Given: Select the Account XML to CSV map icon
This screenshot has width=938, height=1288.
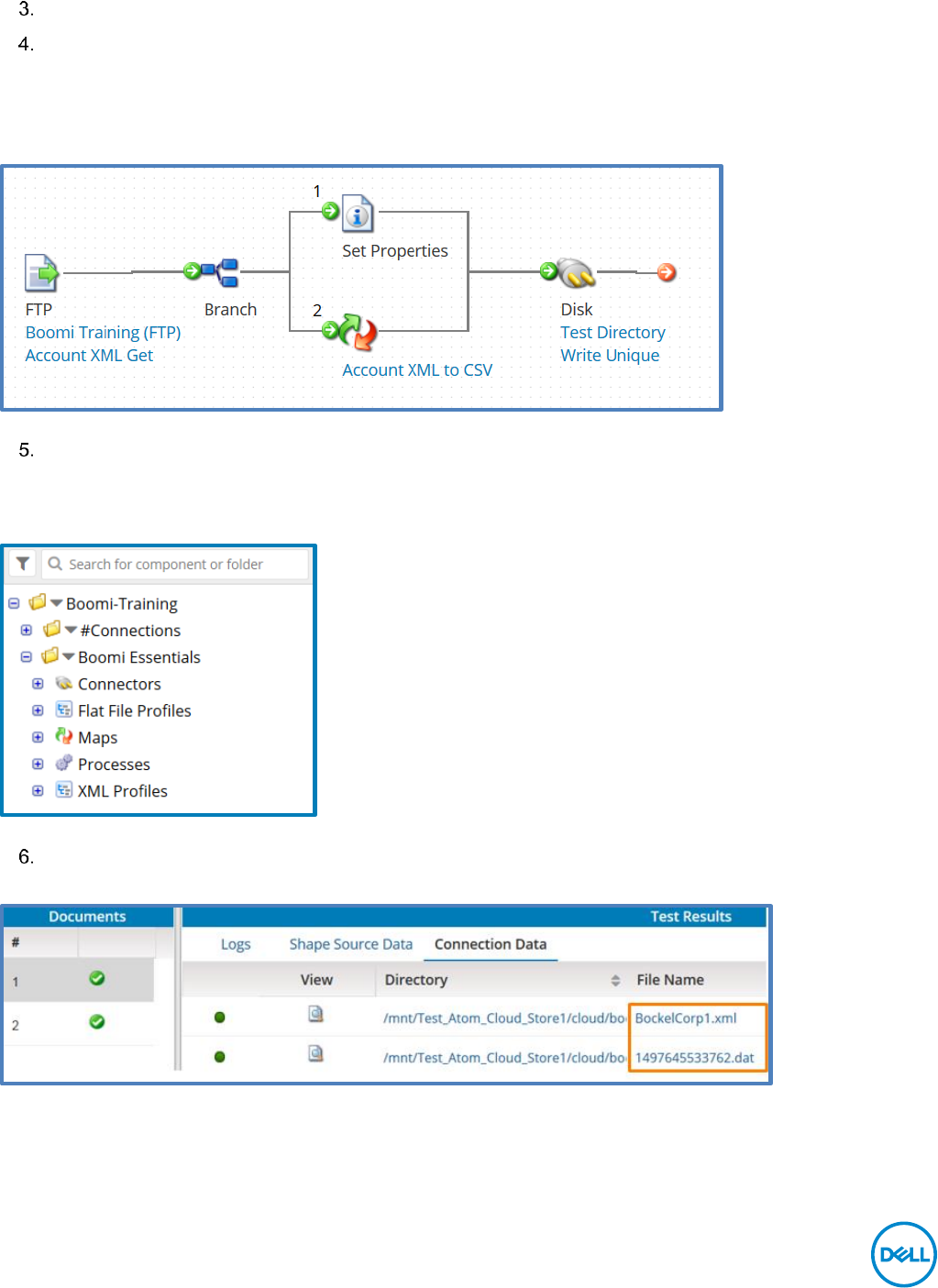Looking at the screenshot, I should click(358, 331).
